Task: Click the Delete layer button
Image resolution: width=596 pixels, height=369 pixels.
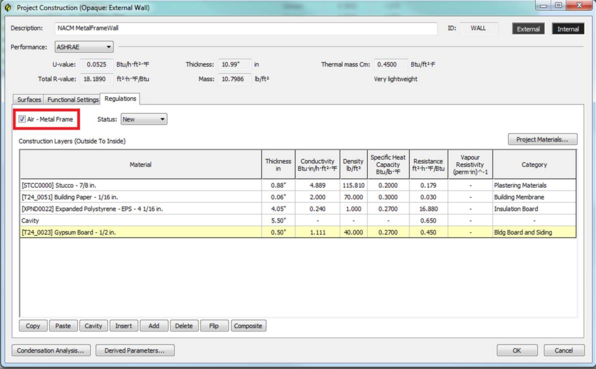Action: pos(184,326)
